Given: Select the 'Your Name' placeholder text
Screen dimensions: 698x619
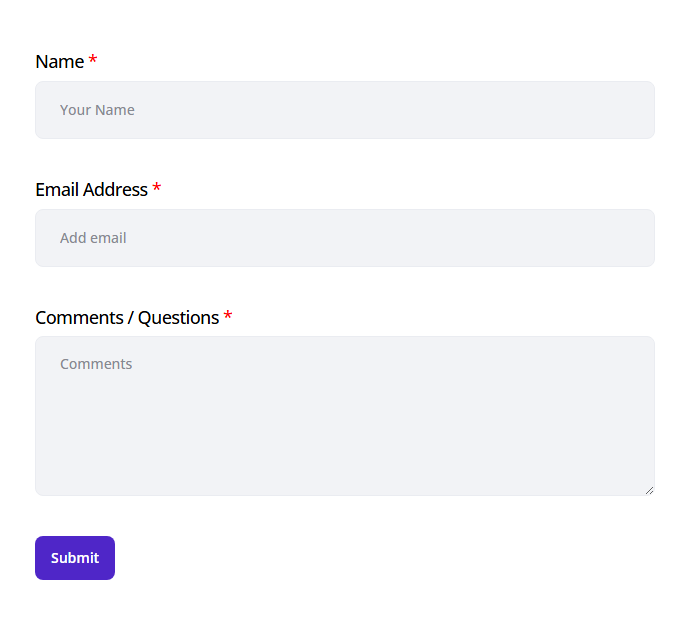Looking at the screenshot, I should click(97, 110).
